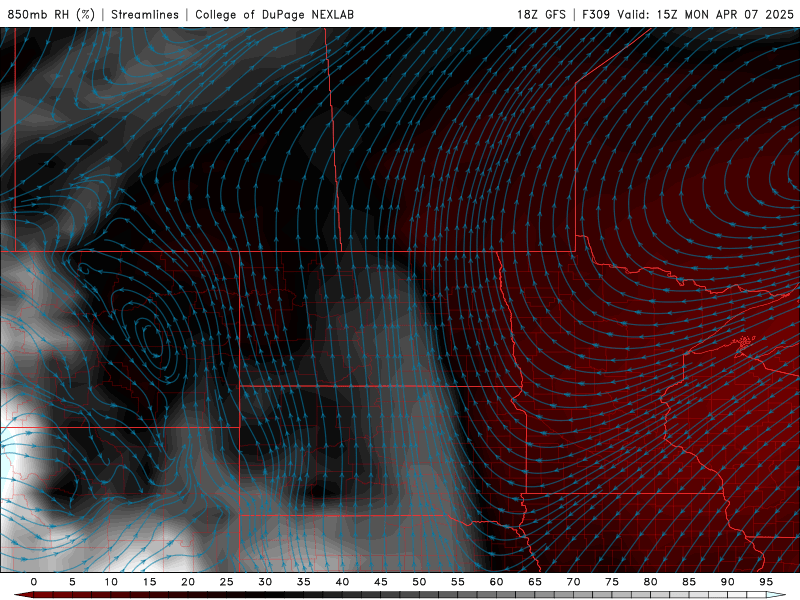The image size is (800, 600).
Task: Click the '55' value on the color scale
Action: click(x=458, y=582)
